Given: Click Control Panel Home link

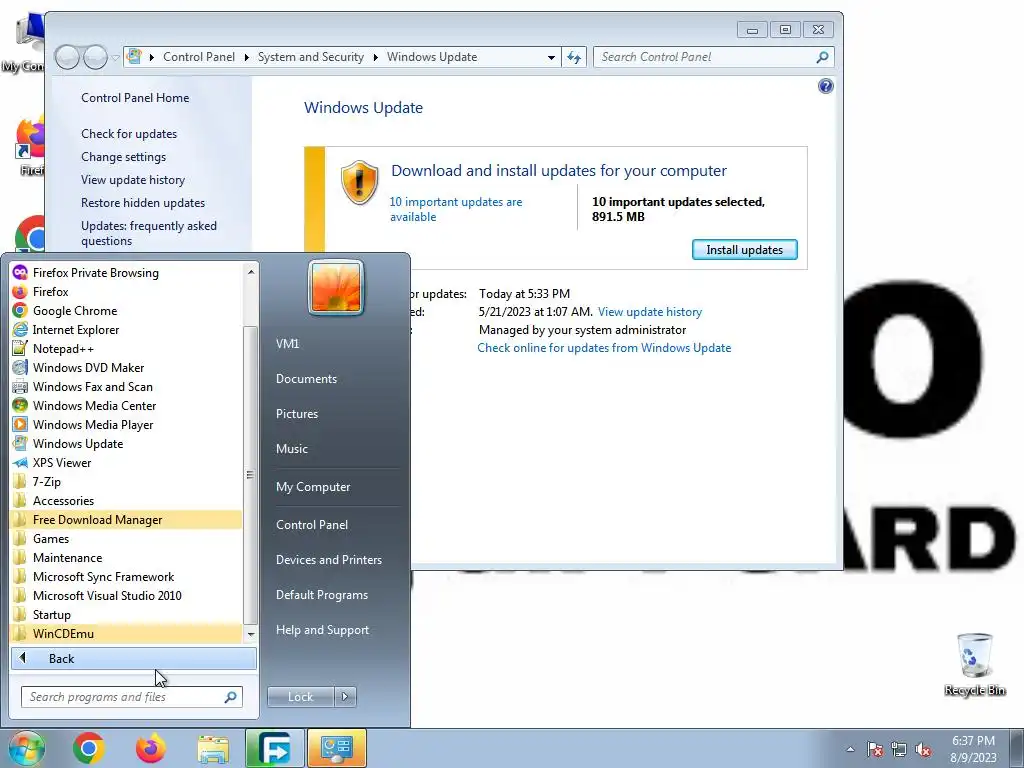Looking at the screenshot, I should pos(135,97).
